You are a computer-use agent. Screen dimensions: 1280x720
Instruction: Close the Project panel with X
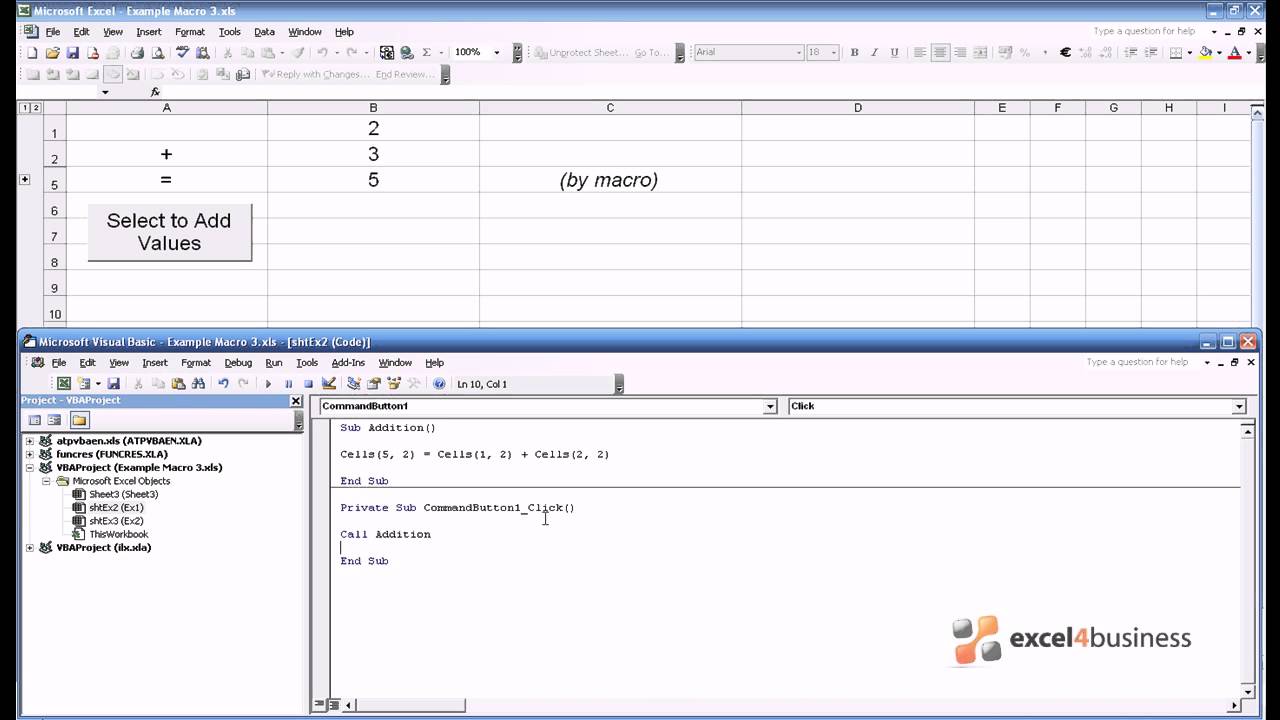coord(296,401)
